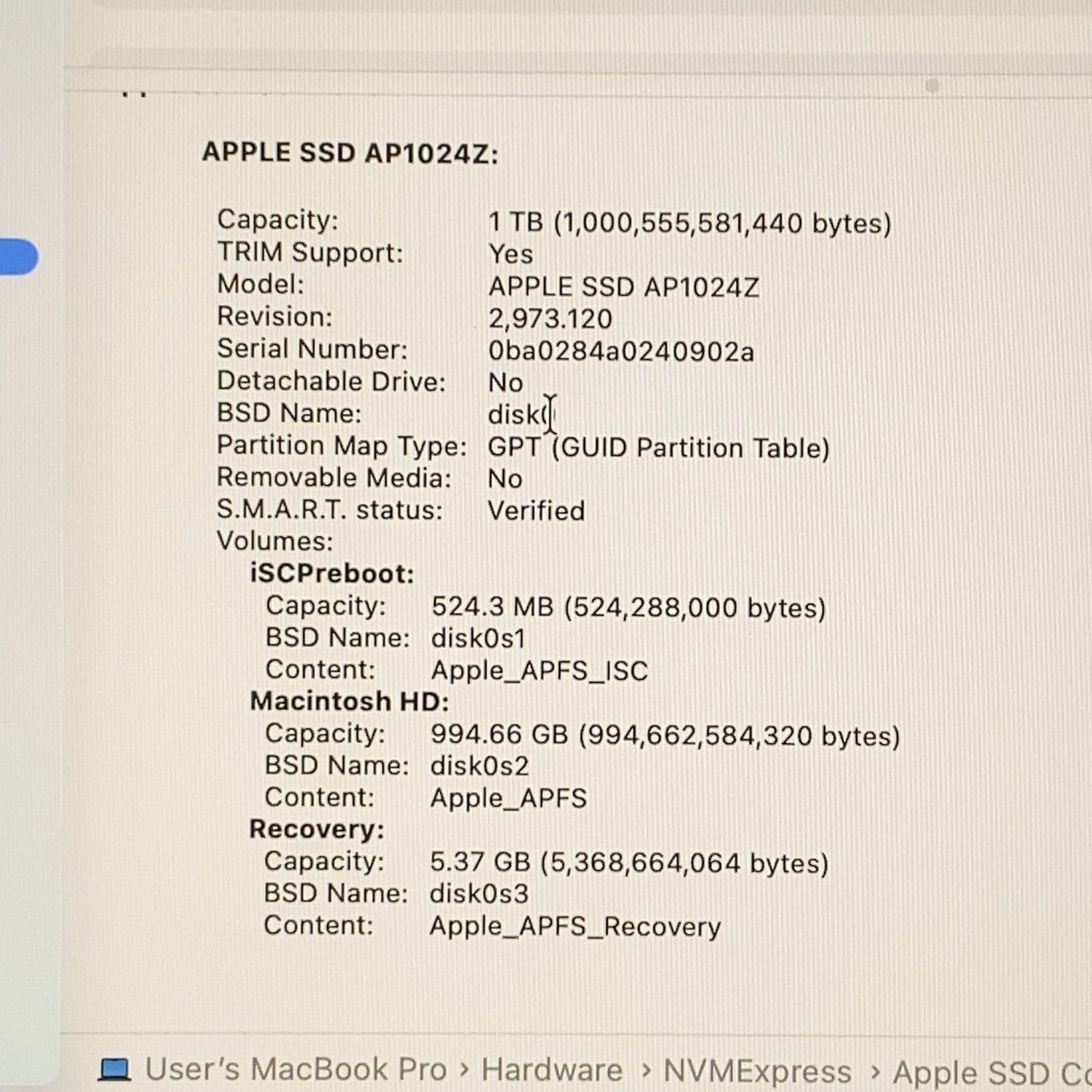Click the MacBook Pro laptop icon in path bar
Viewport: 1092px width, 1092px height.
114,1069
